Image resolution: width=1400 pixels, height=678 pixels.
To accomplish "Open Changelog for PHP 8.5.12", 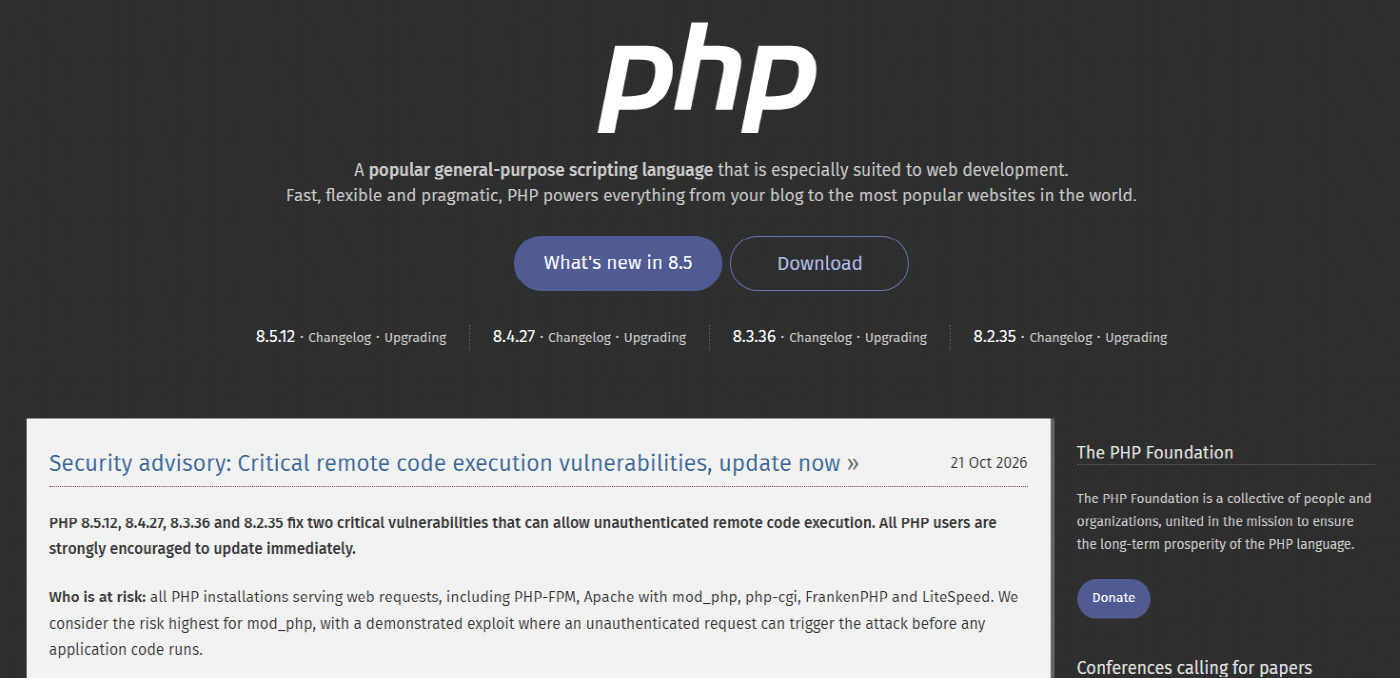I will [339, 338].
